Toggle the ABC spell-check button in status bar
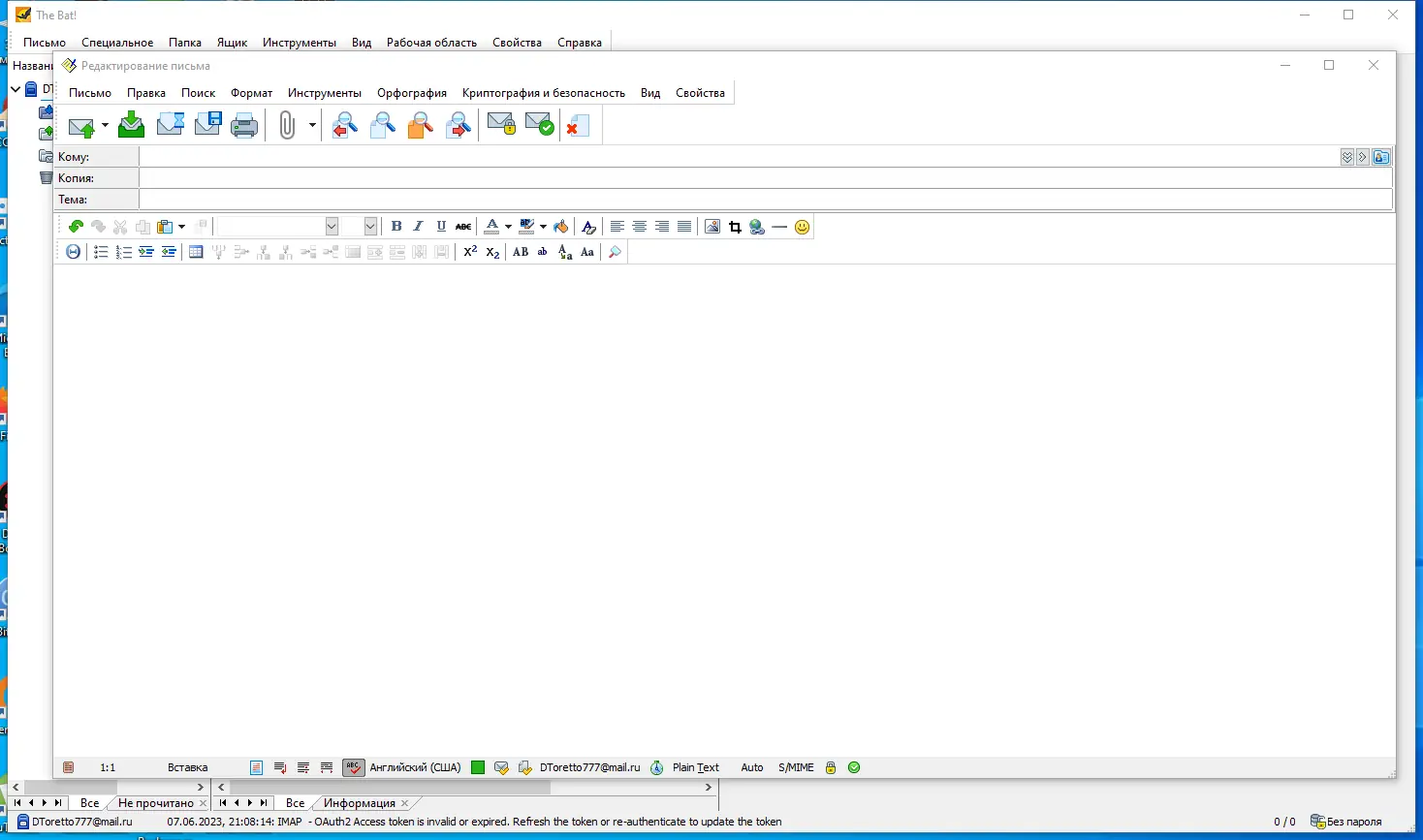 353,767
